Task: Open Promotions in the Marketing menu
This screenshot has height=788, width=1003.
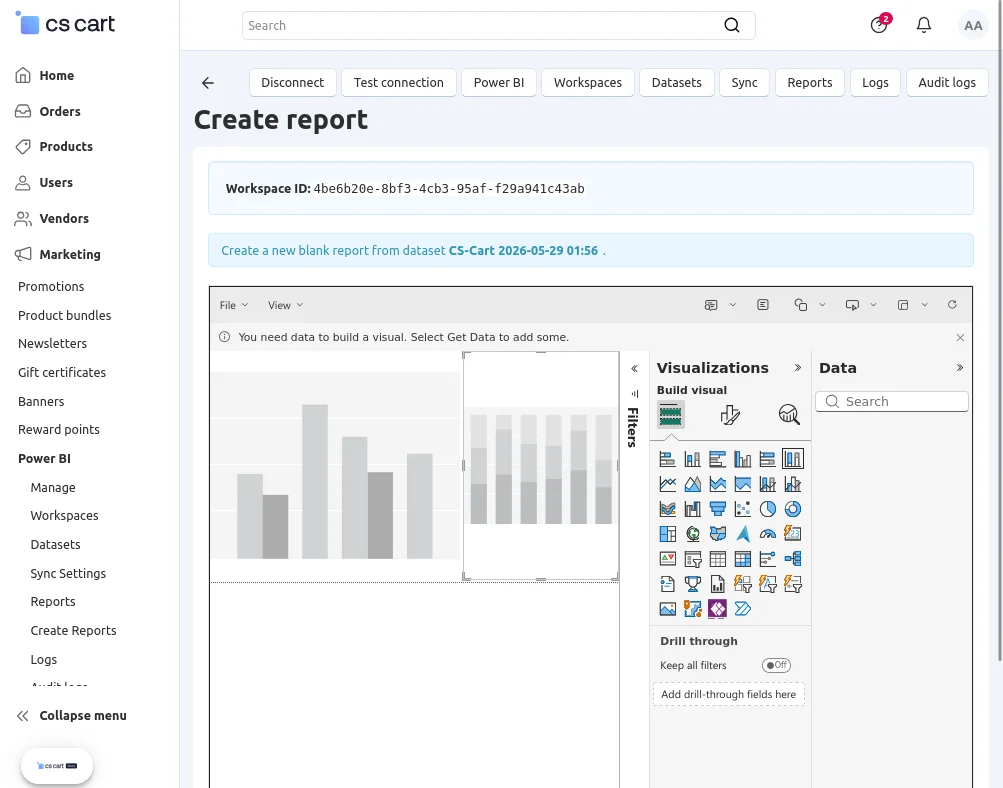Action: 51,287
